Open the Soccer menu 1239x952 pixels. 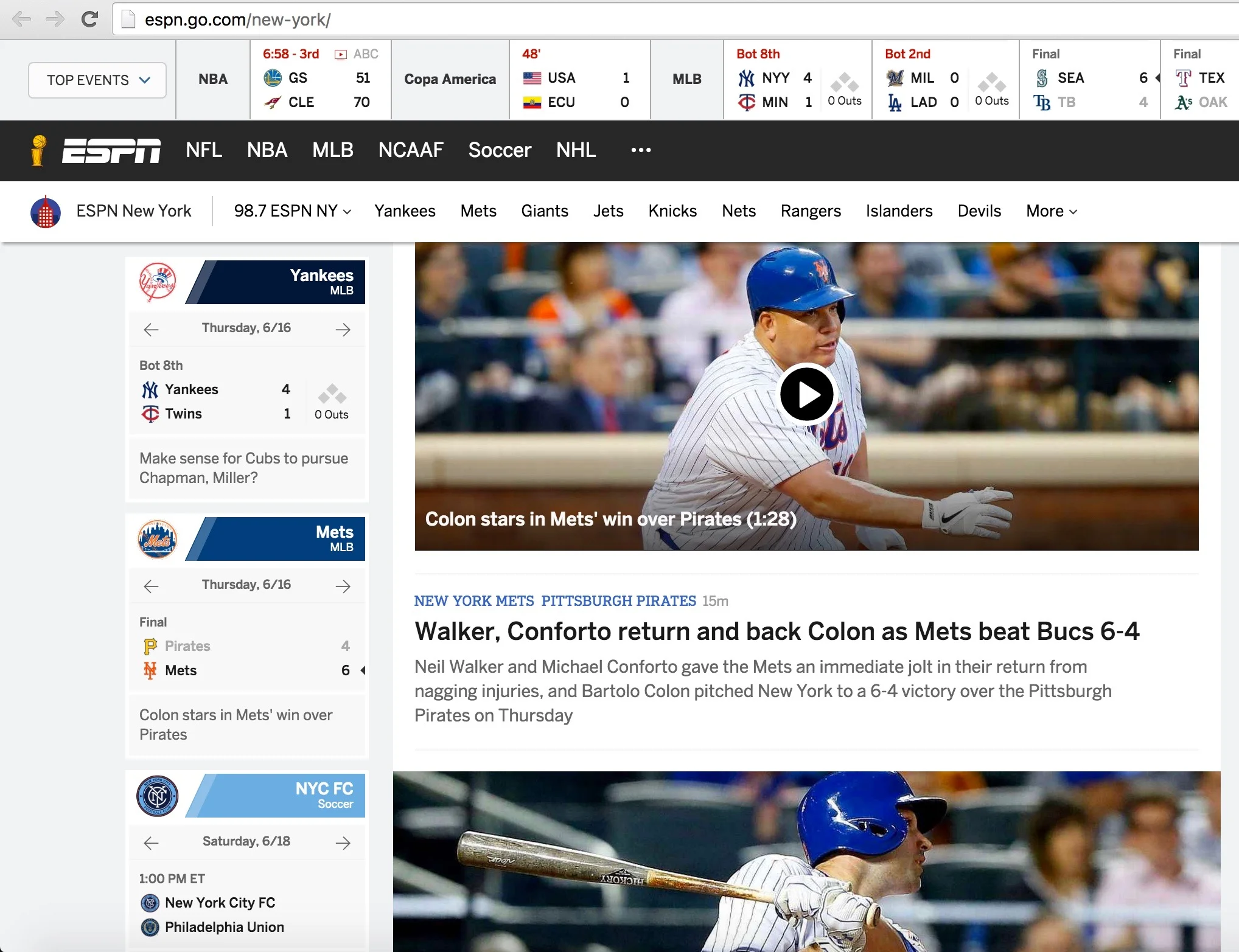tap(500, 150)
